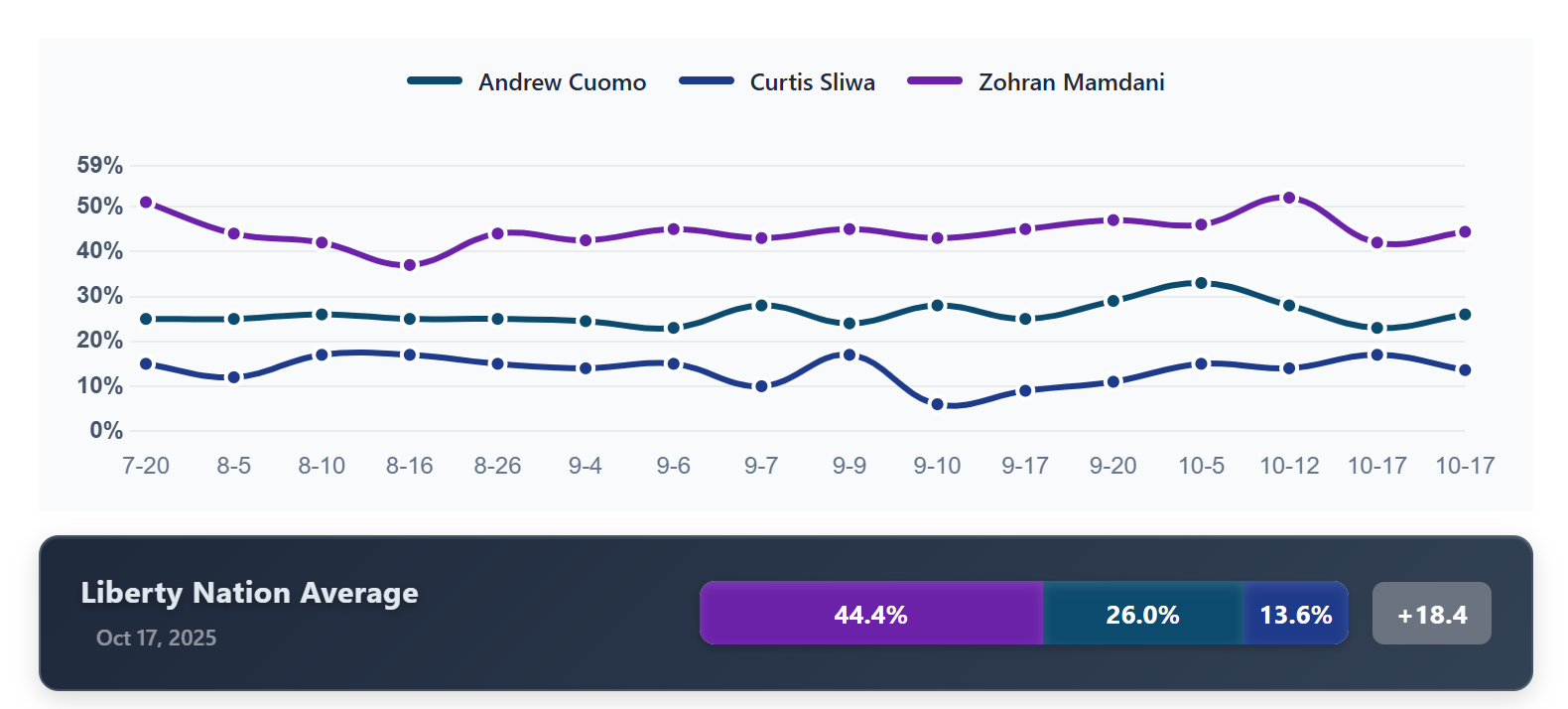
Task: Click the Liberty Nation Average heading
Action: pyautogui.click(x=249, y=593)
